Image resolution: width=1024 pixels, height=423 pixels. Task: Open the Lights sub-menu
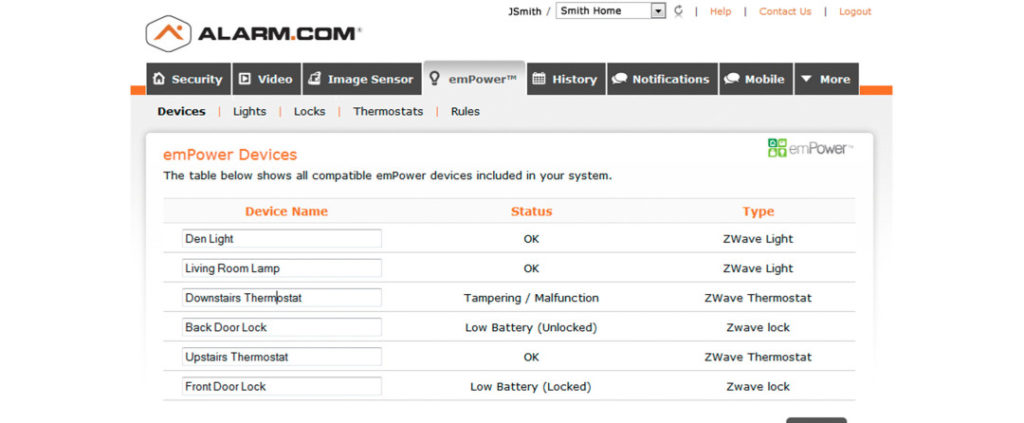coord(249,111)
